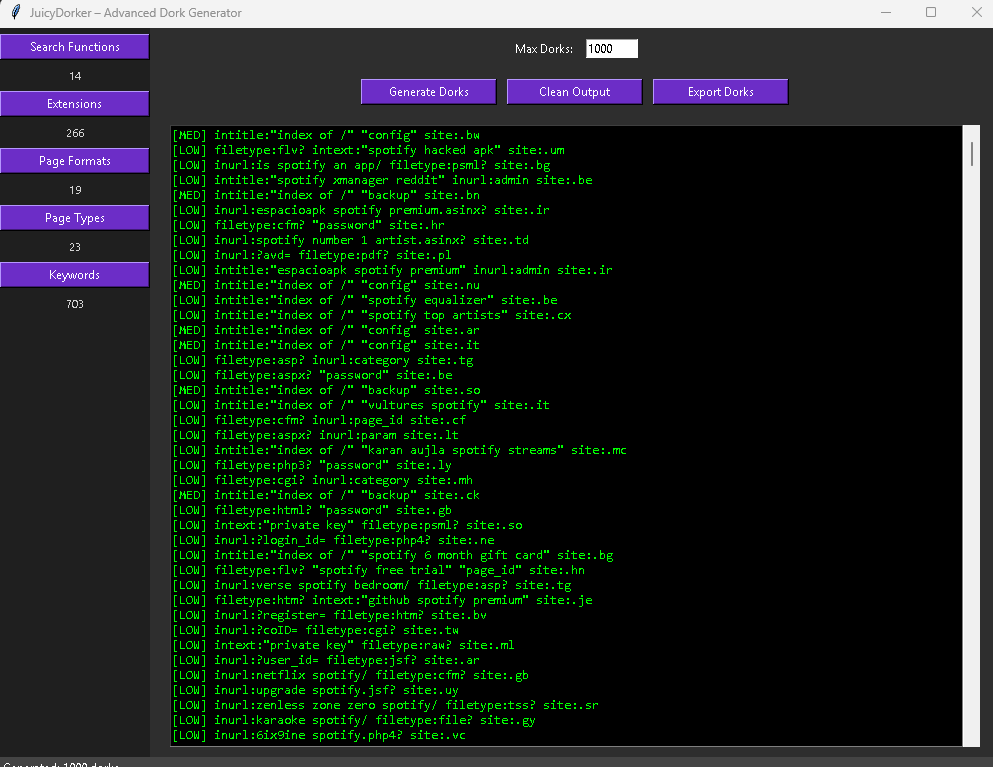Select the Keywords sidebar button
The height and width of the screenshot is (767, 993).
75,275
